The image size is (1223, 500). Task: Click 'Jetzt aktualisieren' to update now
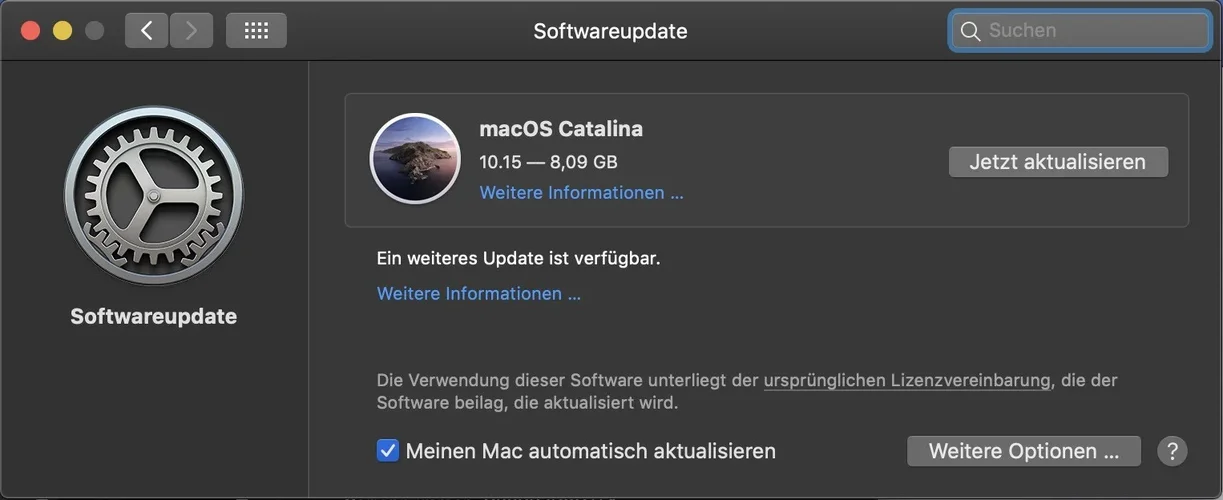pos(1058,162)
